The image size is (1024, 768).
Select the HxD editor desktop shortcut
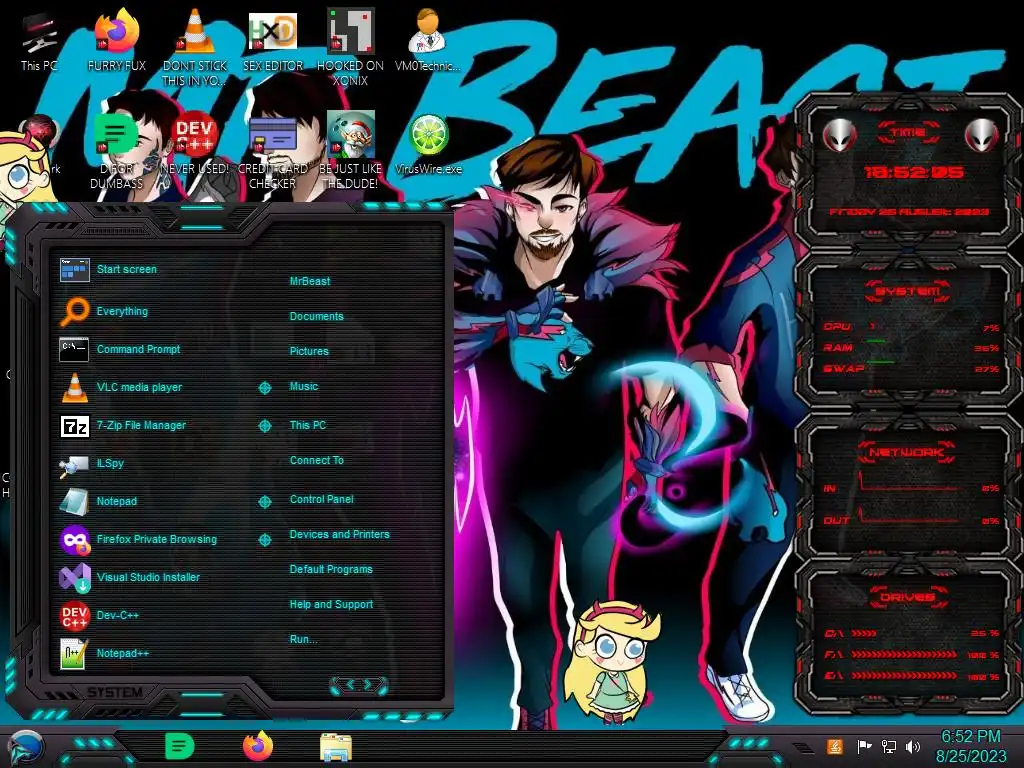click(273, 40)
